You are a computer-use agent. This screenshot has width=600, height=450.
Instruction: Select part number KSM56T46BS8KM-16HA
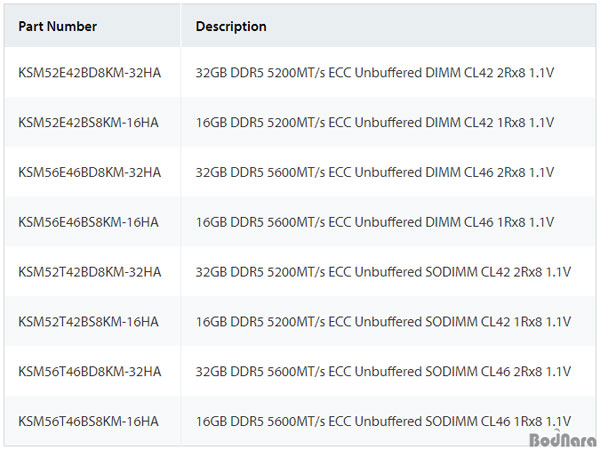88,421
